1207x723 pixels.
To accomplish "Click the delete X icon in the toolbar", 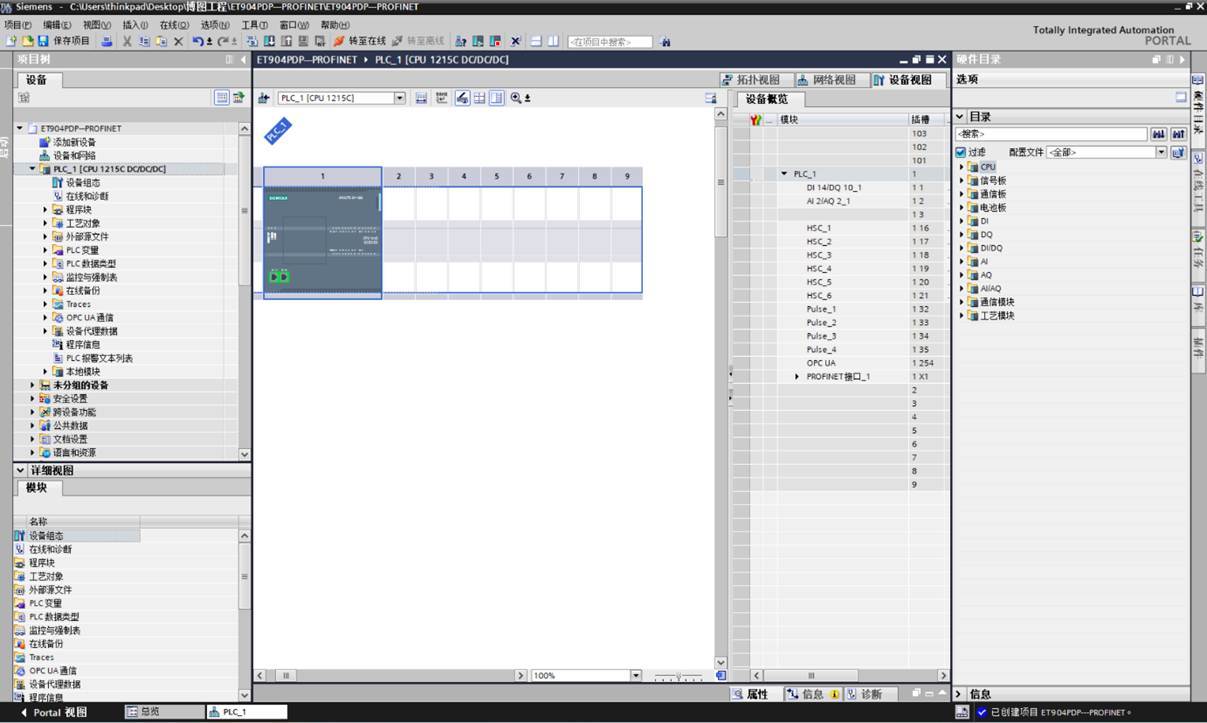I will click(178, 41).
